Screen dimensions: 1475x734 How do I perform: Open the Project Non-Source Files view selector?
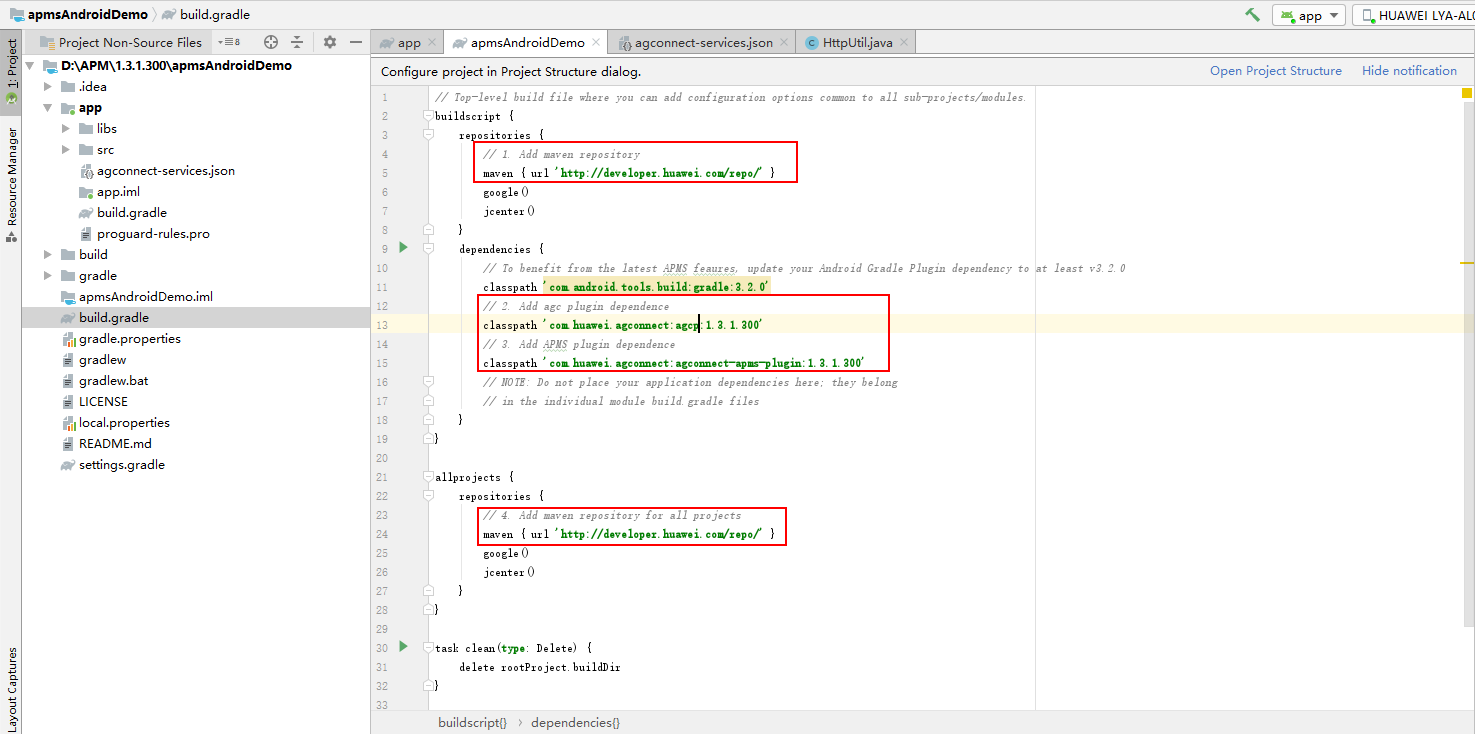[x=121, y=42]
